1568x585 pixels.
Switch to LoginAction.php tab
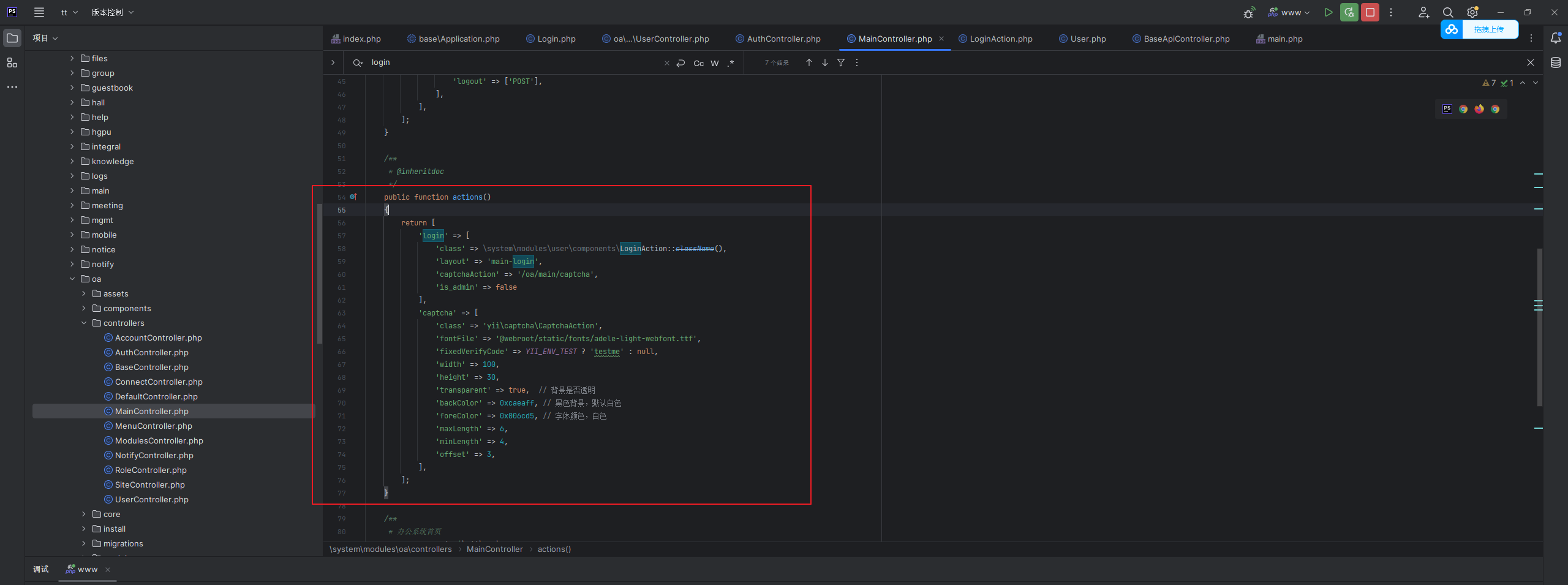(x=995, y=39)
